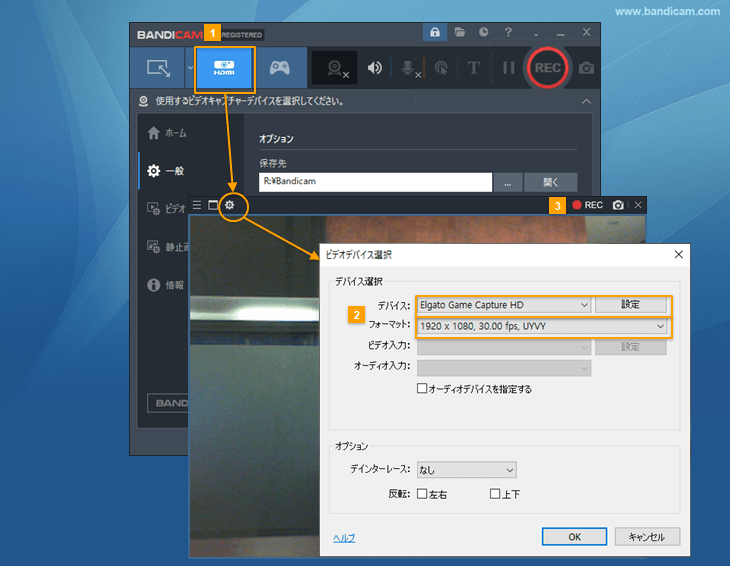Click the BAND button at sidebar bottom
This screenshot has height=566, width=730.
click(169, 403)
